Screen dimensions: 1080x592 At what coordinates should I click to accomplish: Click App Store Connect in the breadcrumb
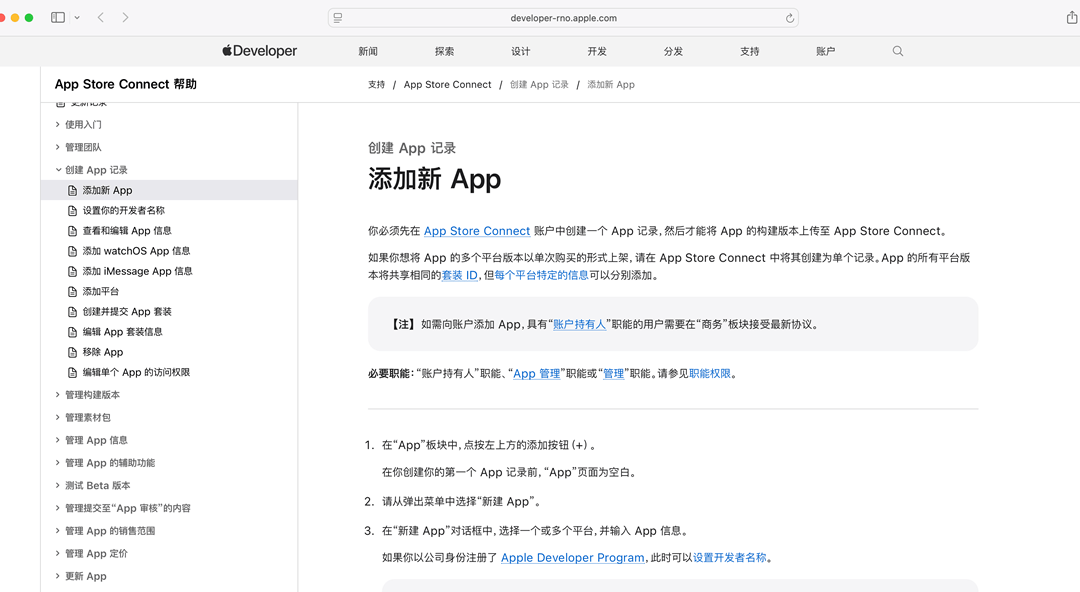click(x=448, y=85)
